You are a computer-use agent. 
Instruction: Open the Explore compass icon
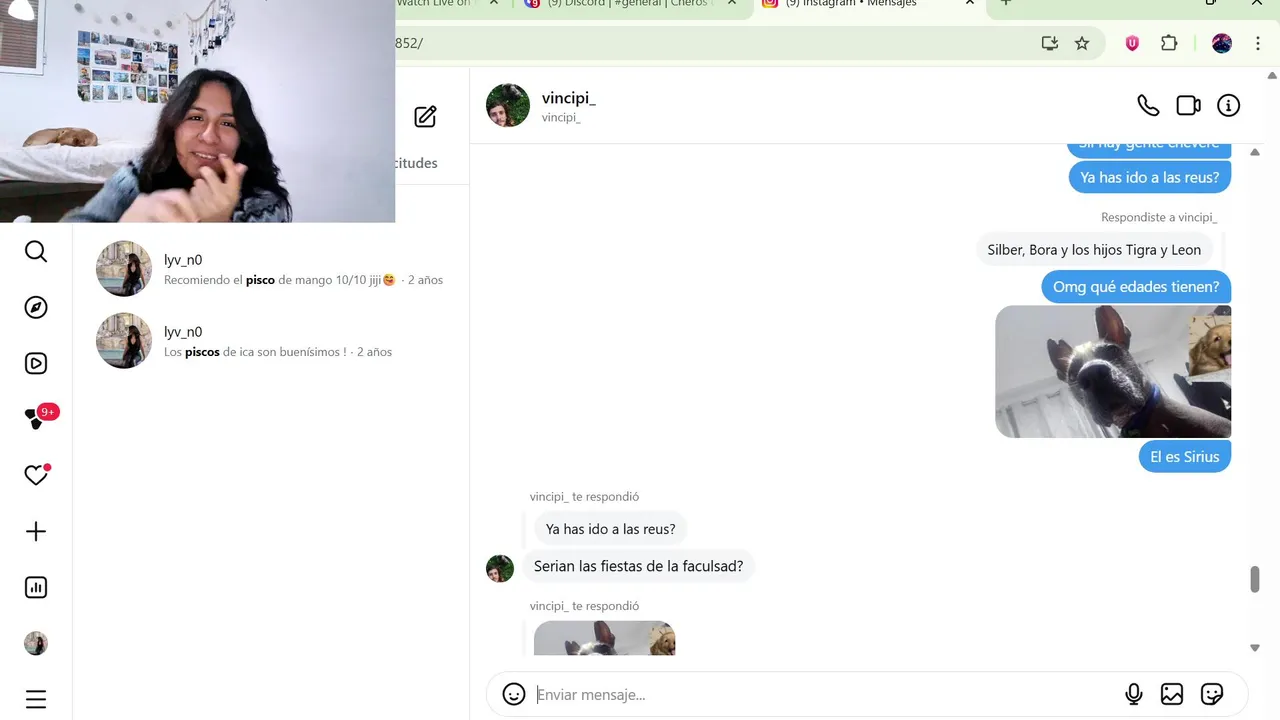pos(36,308)
